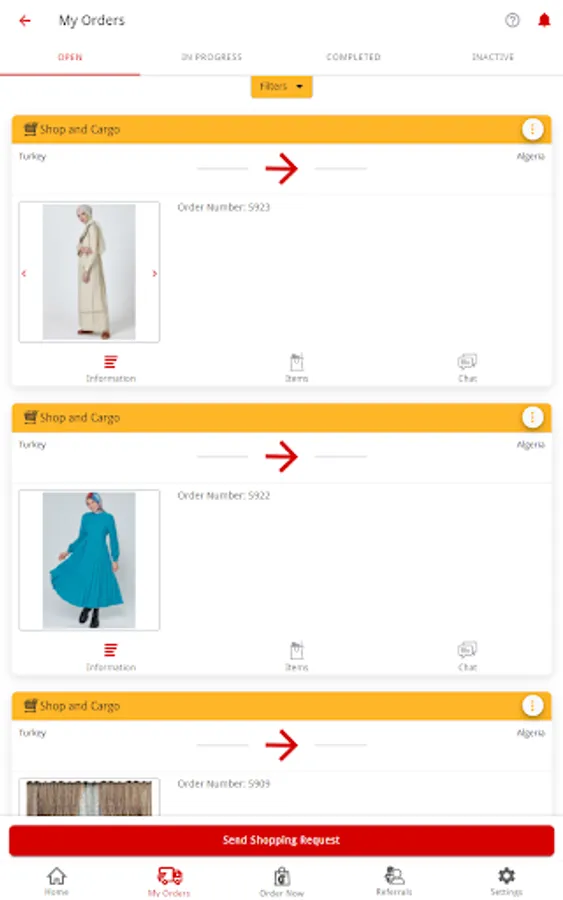Click Send Shopping Request button

281,840
